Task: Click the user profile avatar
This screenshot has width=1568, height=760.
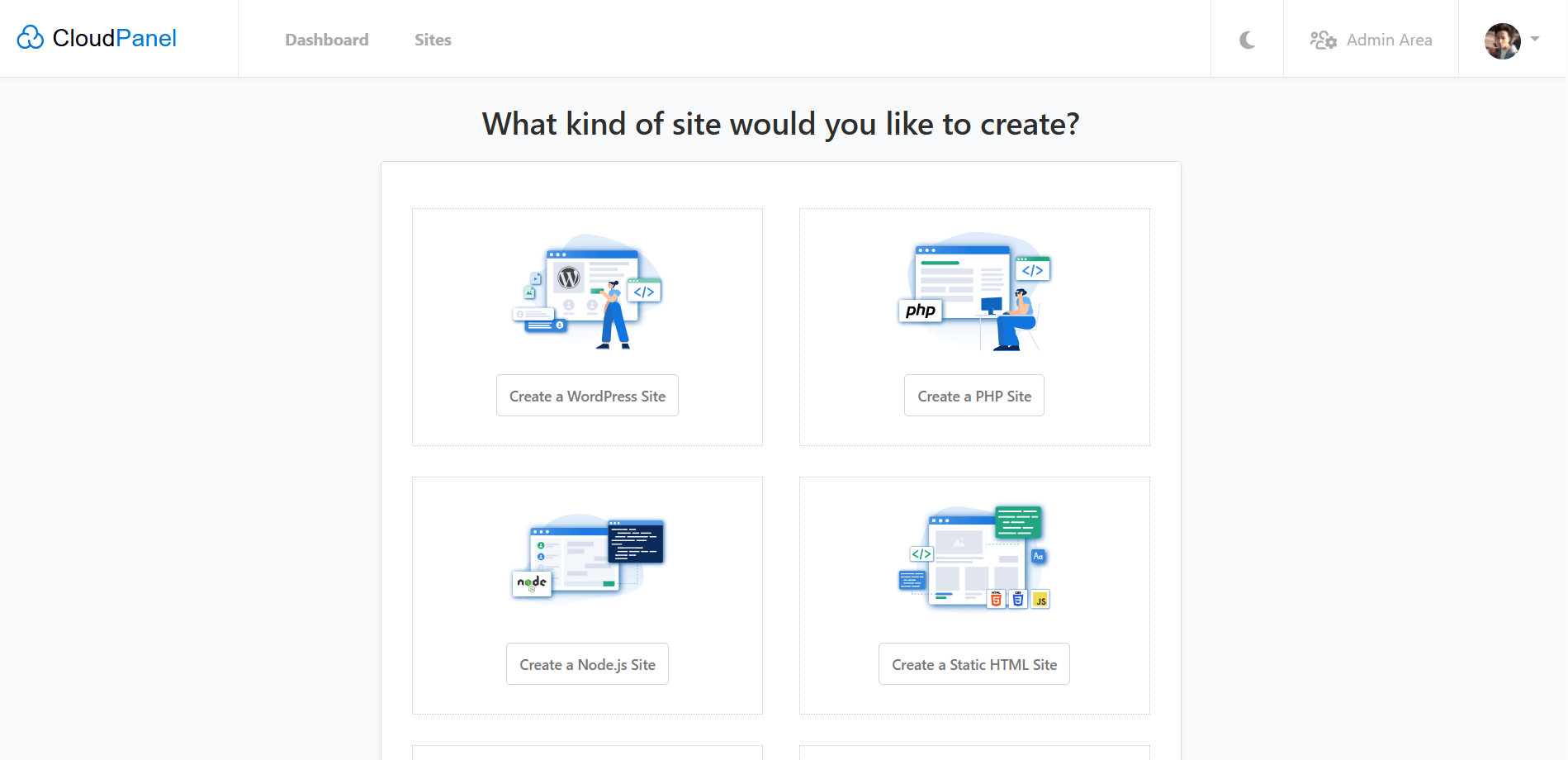Action: coord(1501,40)
